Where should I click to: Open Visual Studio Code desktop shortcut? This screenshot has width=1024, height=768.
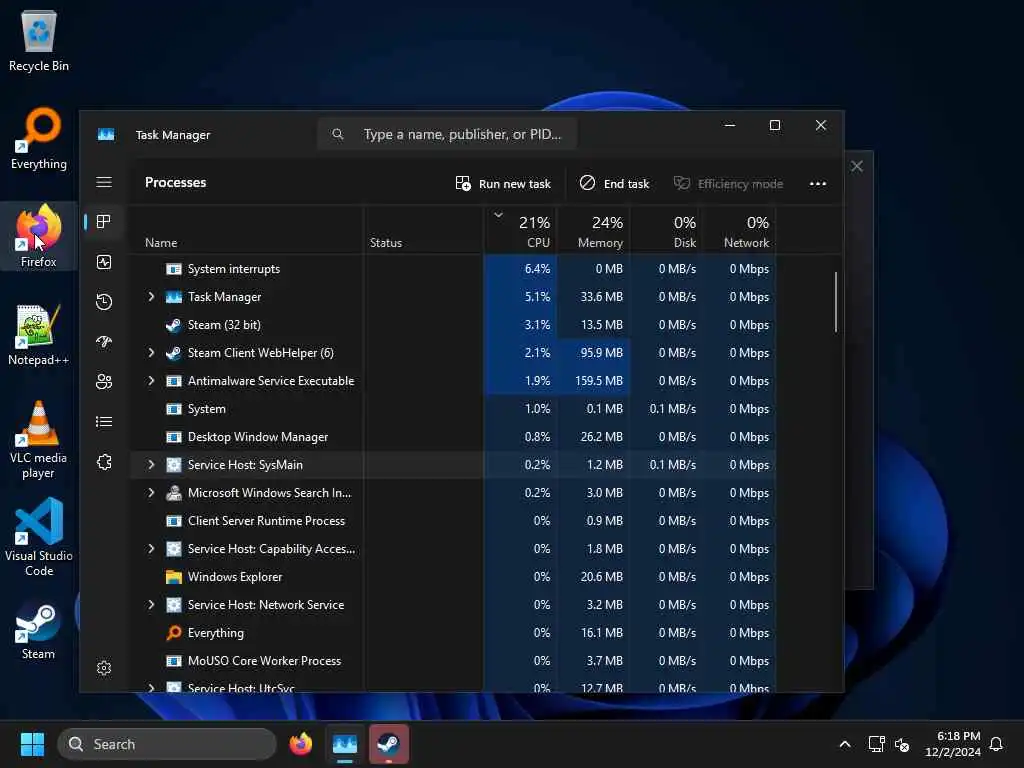click(x=39, y=538)
